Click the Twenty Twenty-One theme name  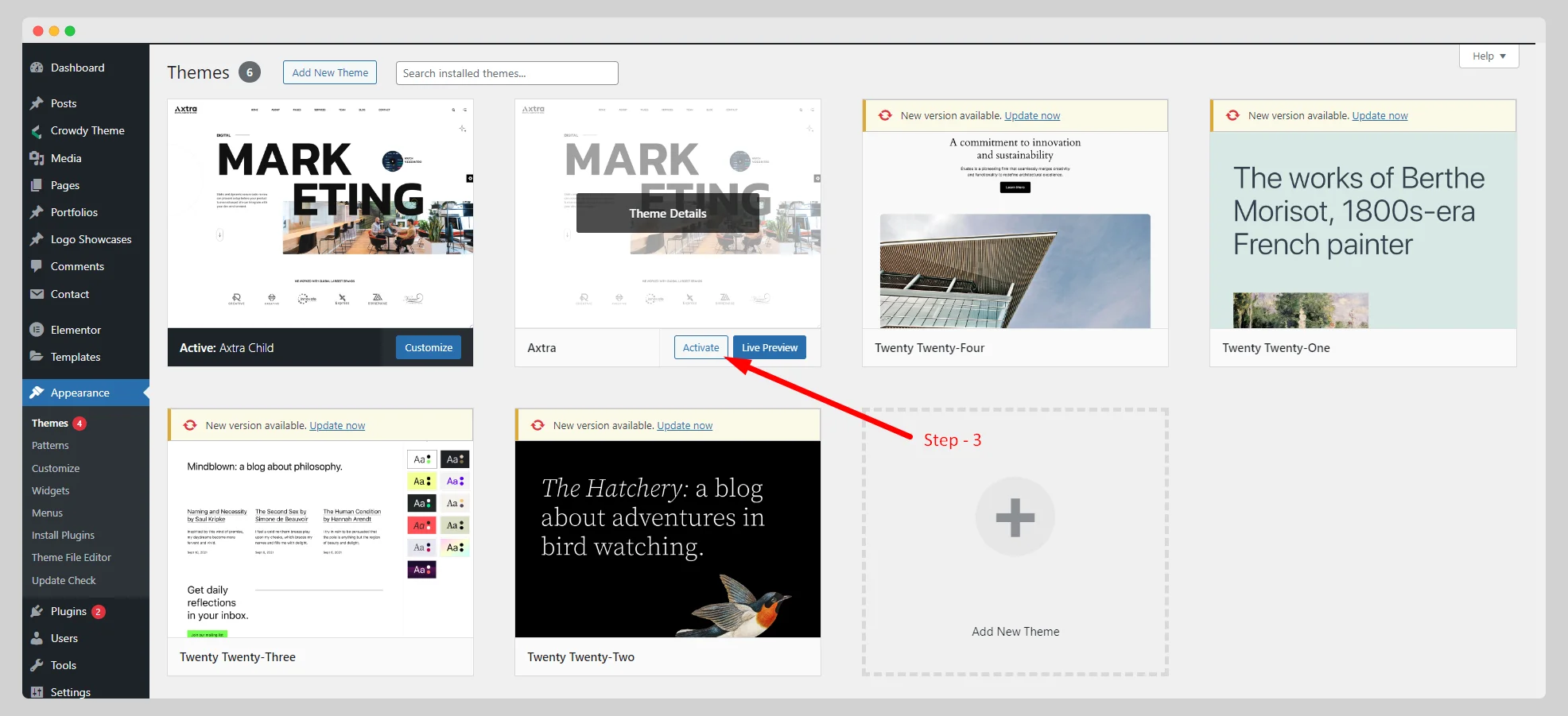coord(1276,347)
